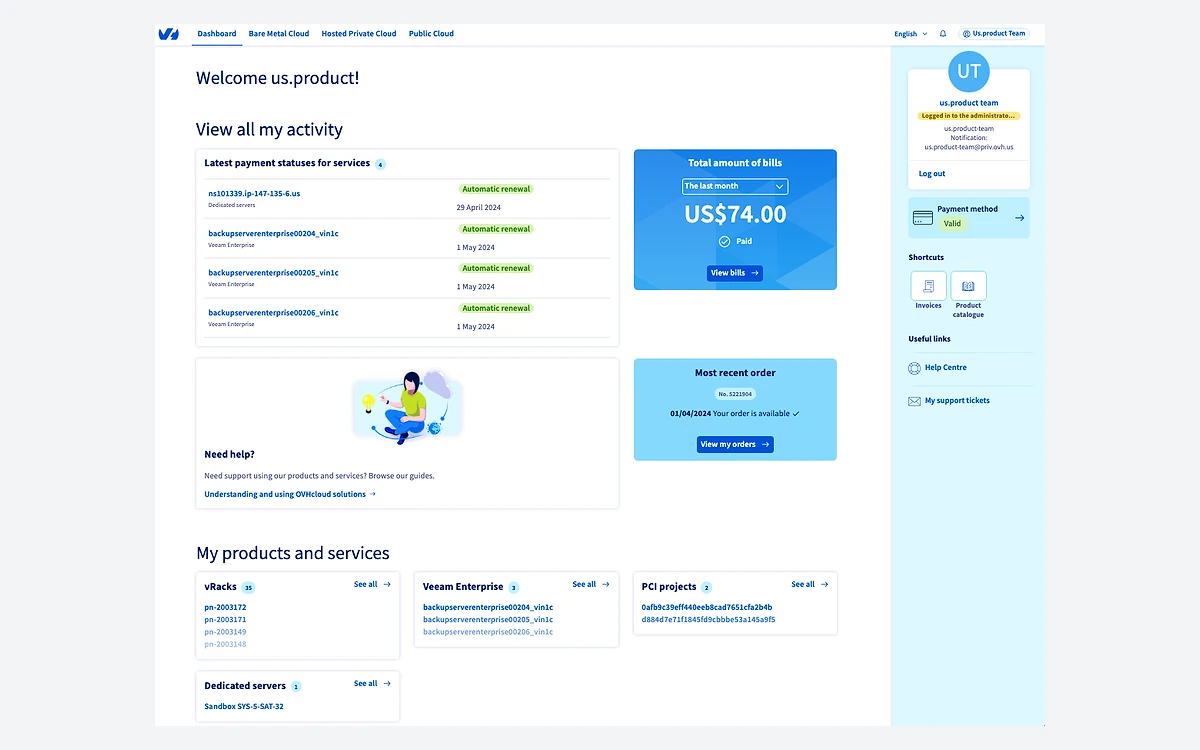The height and width of the screenshot is (750, 1200).
Task: Switch to the Bare Metal Cloud tab
Action: coord(279,34)
